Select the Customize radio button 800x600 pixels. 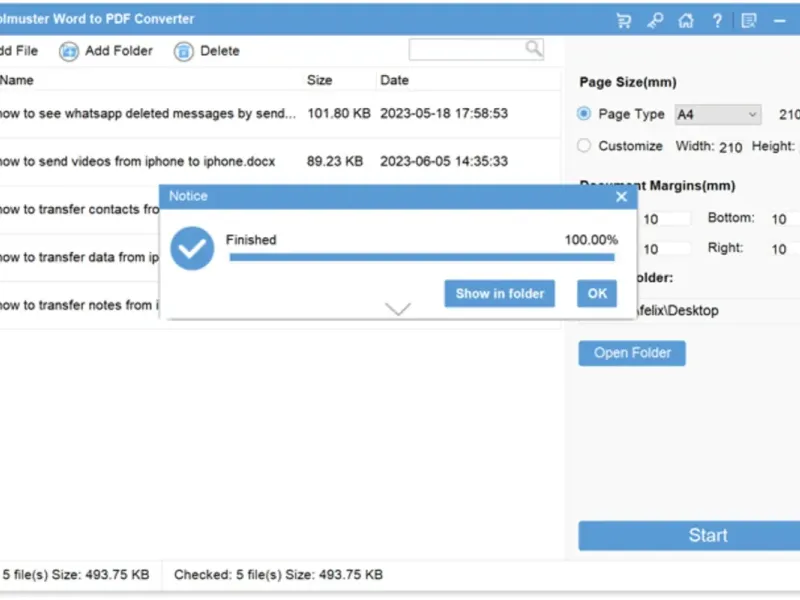tap(584, 146)
